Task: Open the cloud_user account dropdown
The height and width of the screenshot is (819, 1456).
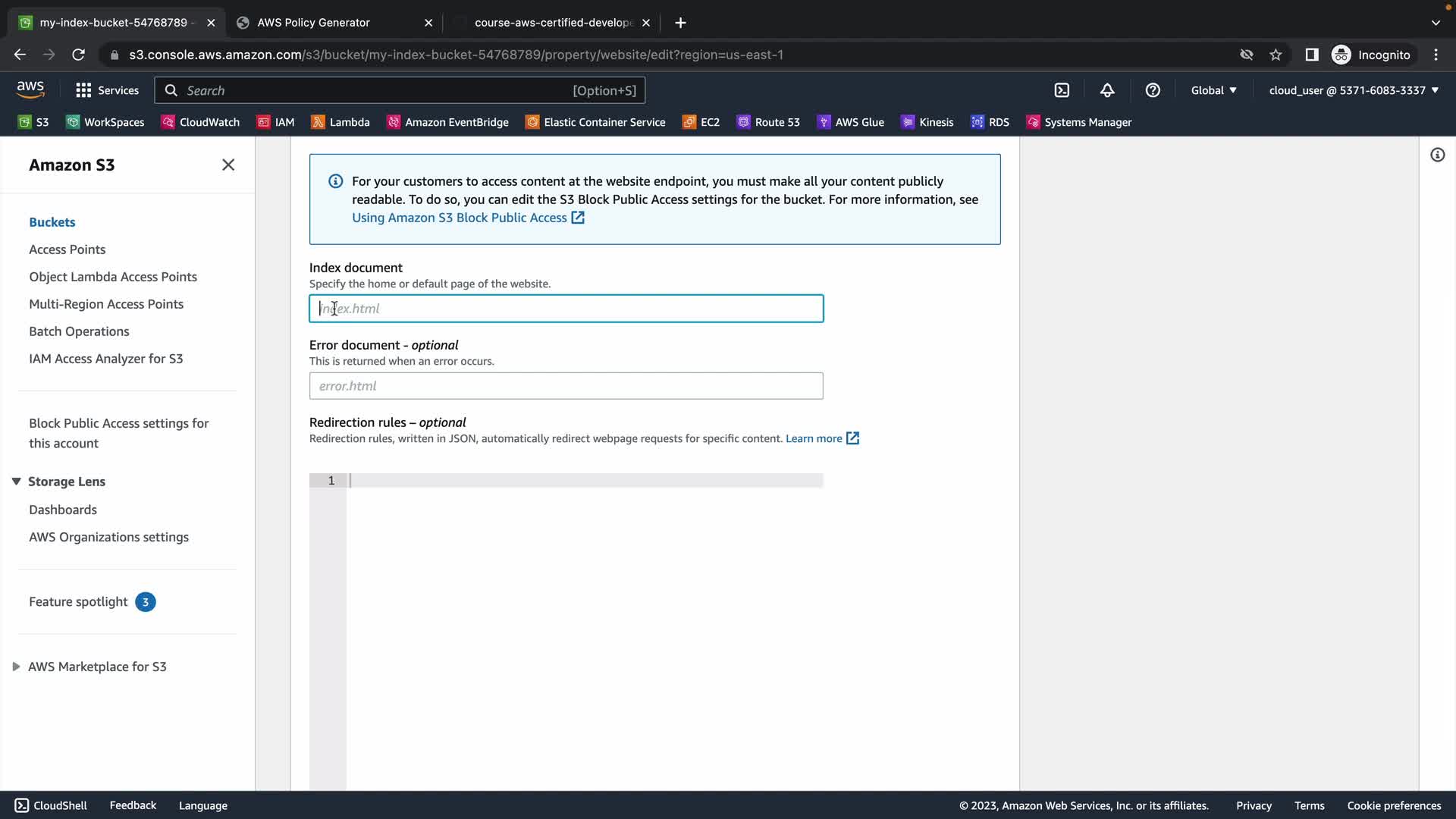Action: 1354,90
